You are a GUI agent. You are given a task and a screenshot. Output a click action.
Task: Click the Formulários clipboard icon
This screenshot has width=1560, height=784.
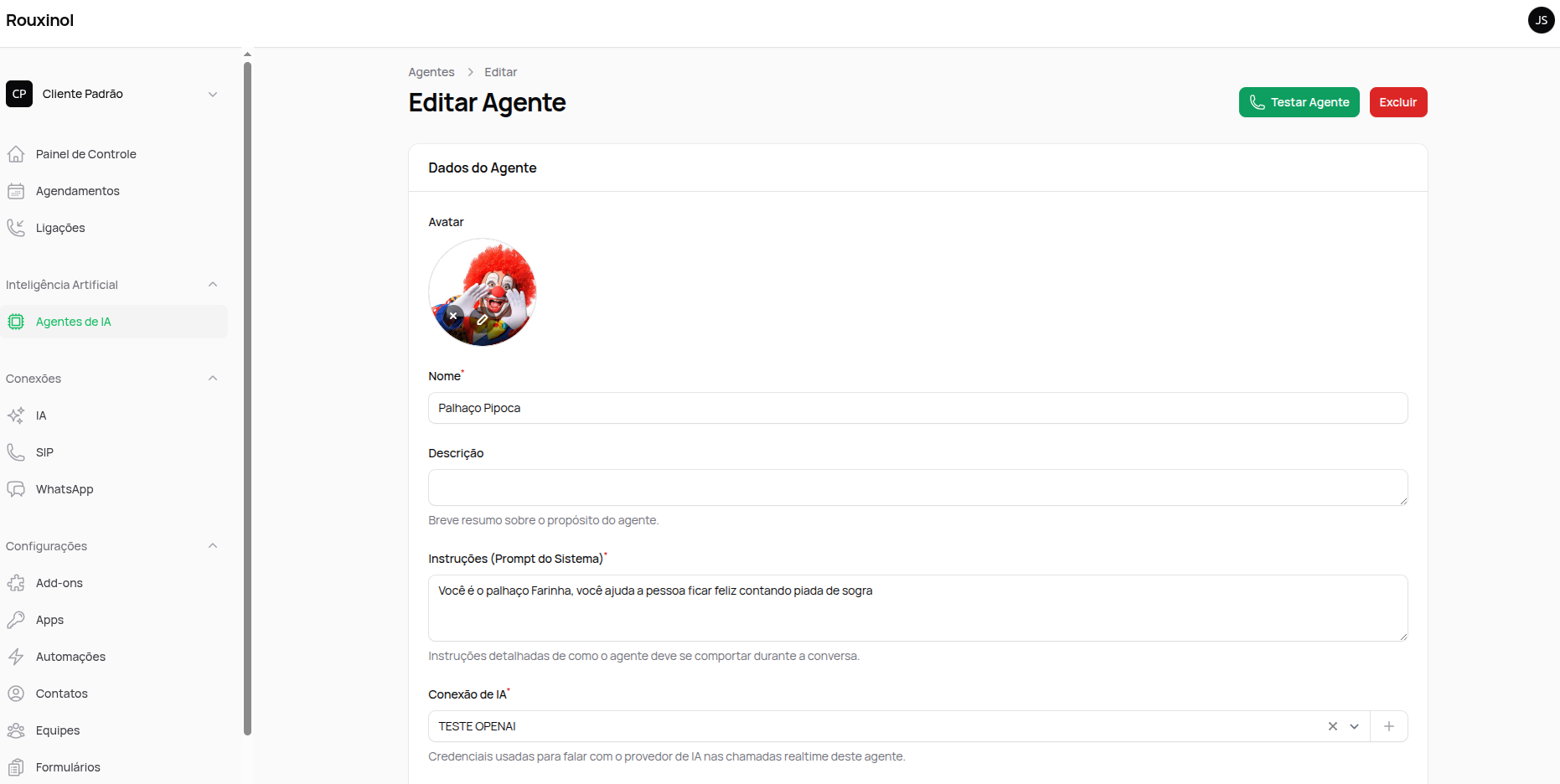16,767
